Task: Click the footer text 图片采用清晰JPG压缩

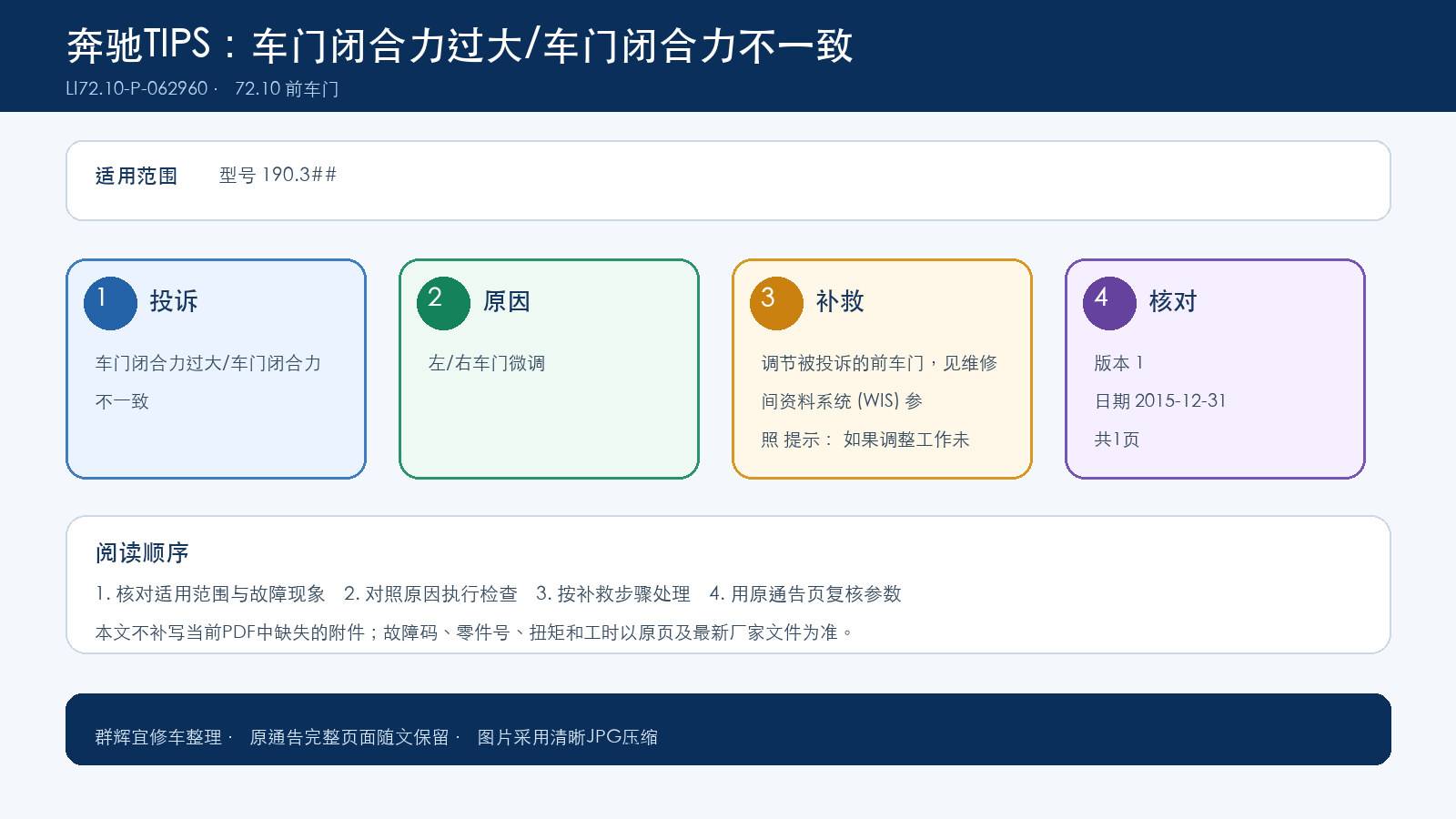Action: [x=568, y=737]
